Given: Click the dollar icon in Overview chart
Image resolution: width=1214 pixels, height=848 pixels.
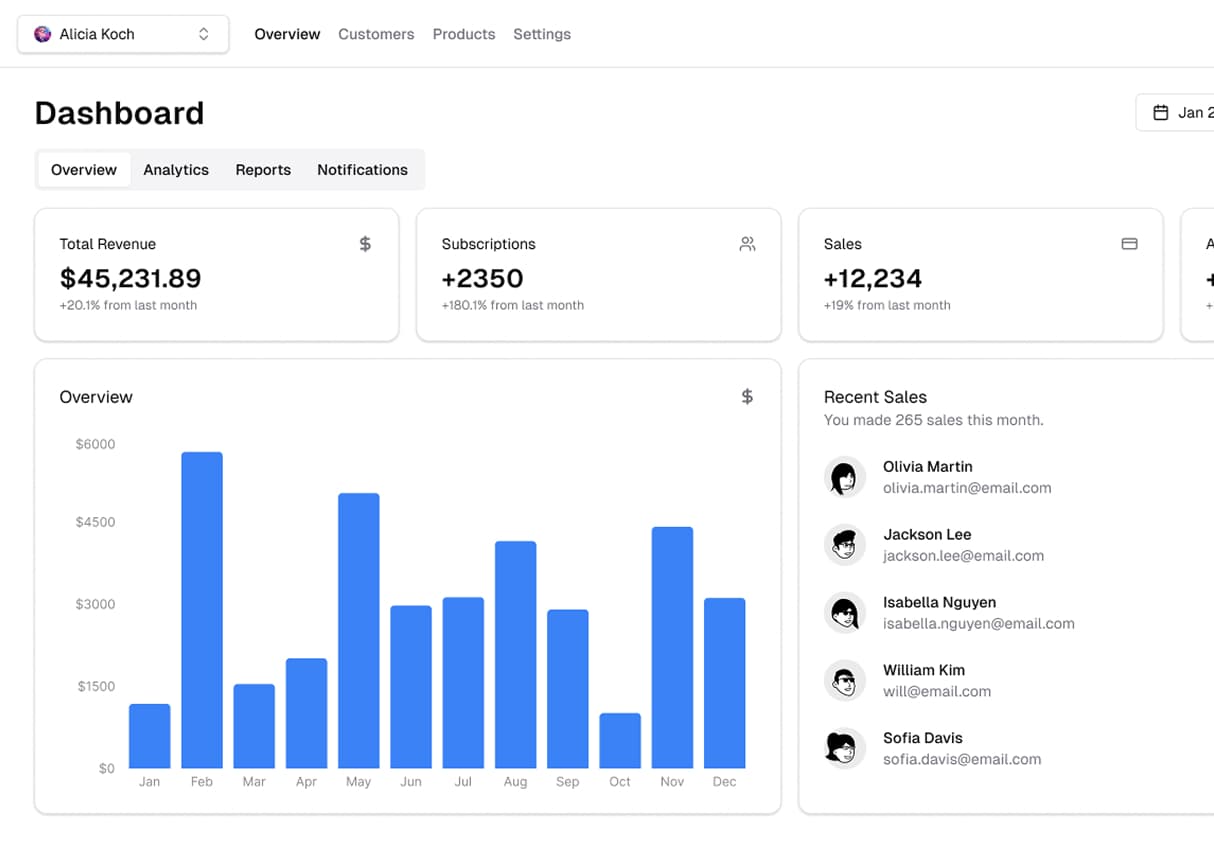Looking at the screenshot, I should coord(747,397).
